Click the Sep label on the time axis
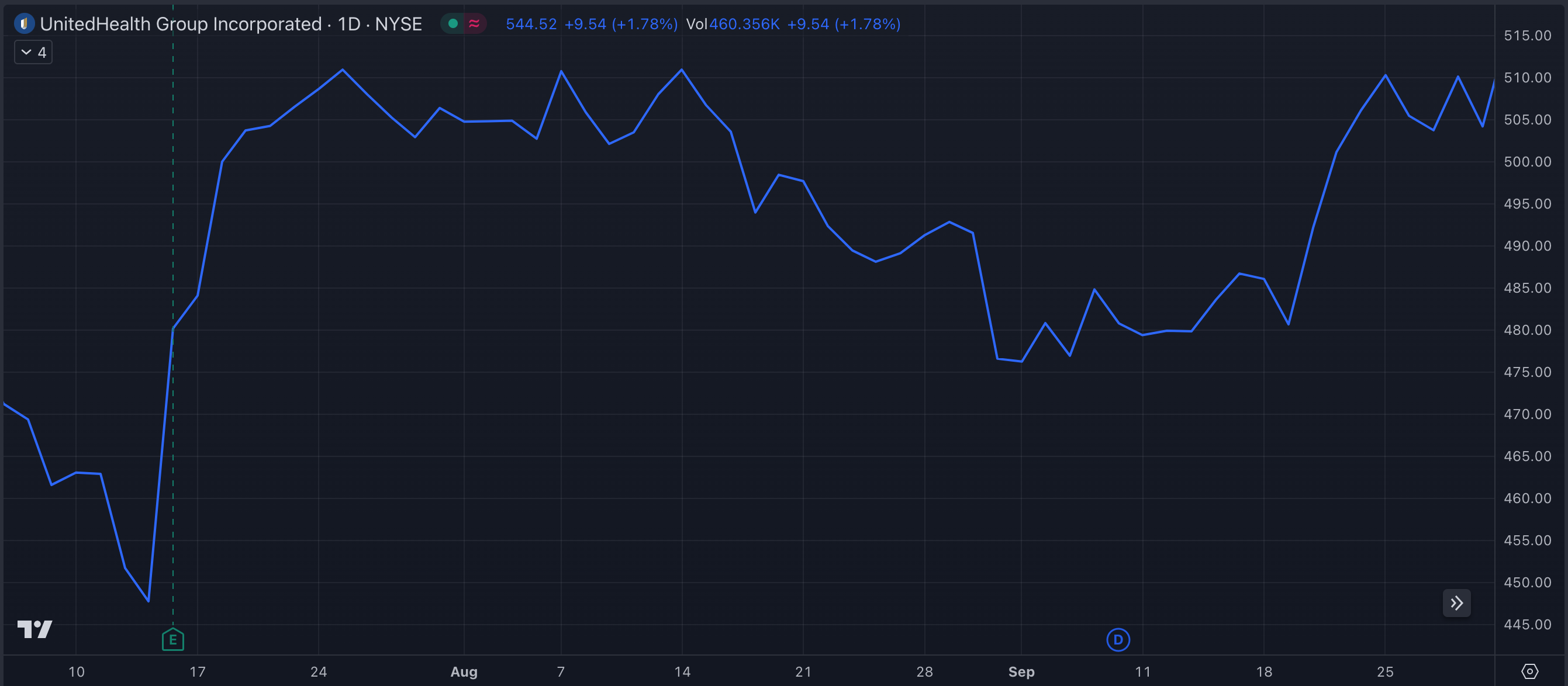 [1021, 671]
